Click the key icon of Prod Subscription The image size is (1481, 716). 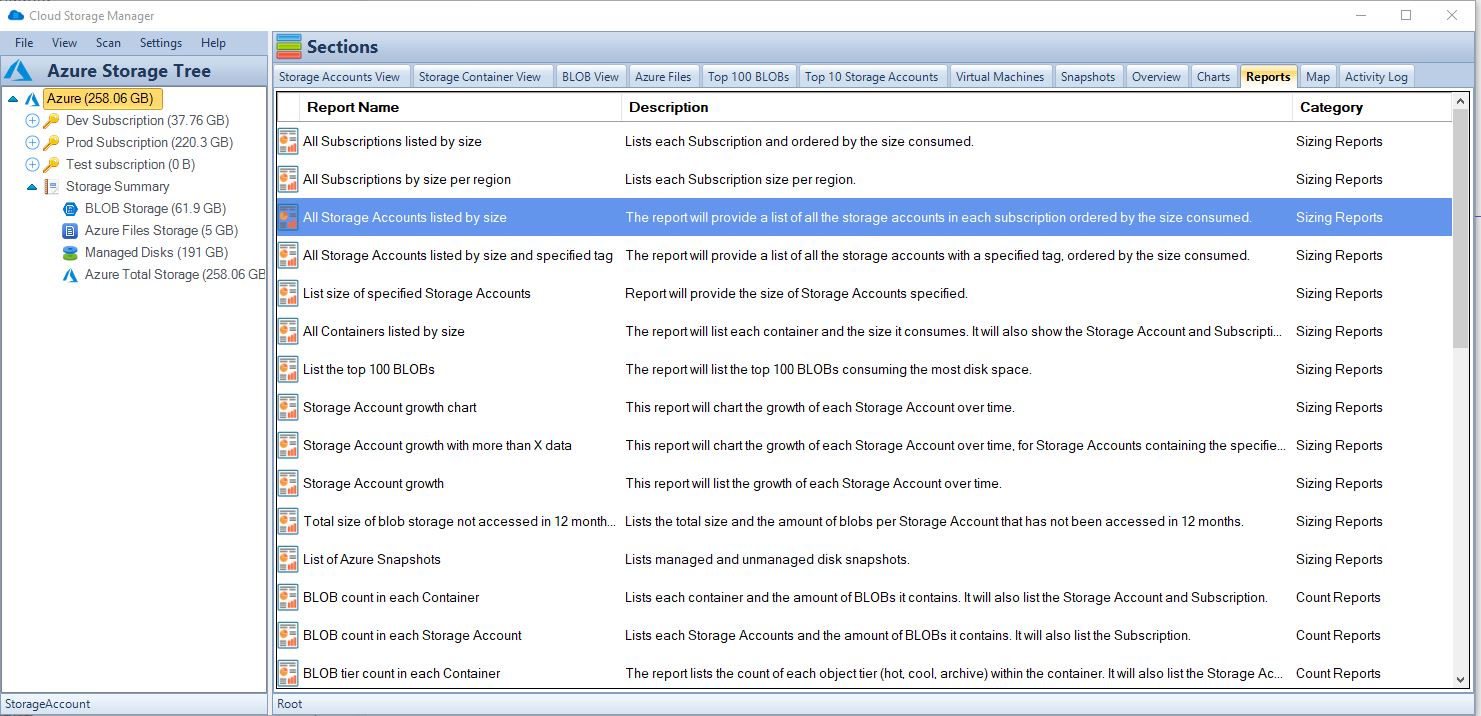point(51,143)
